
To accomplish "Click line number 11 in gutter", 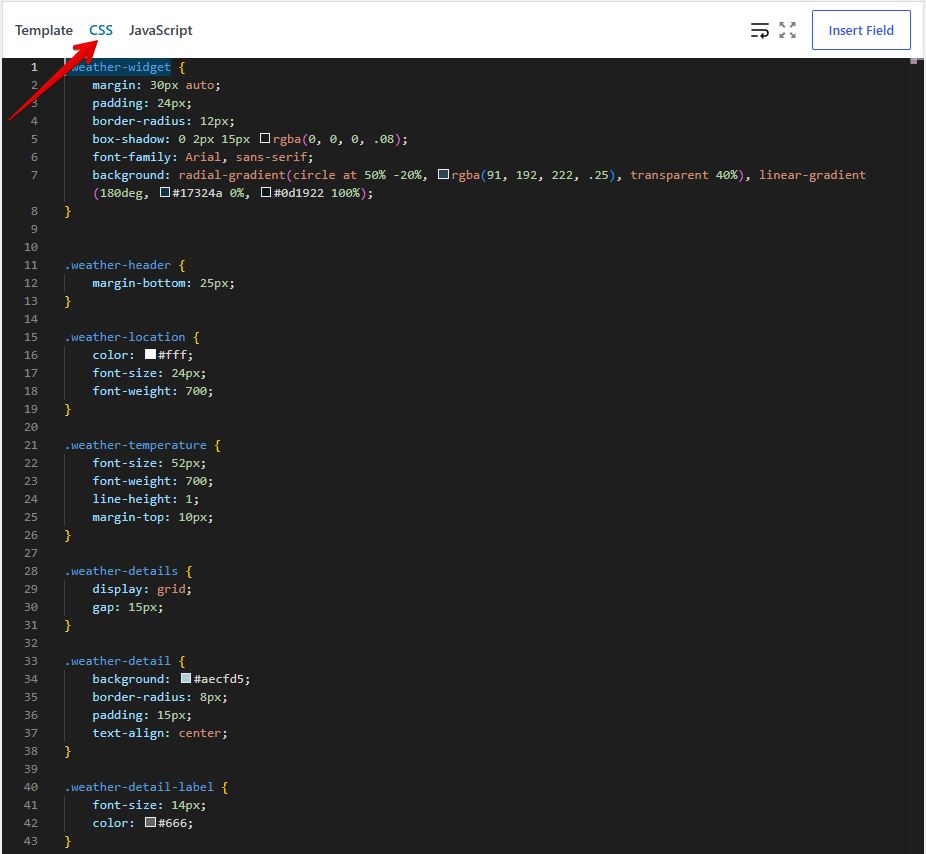I will pos(31,265).
